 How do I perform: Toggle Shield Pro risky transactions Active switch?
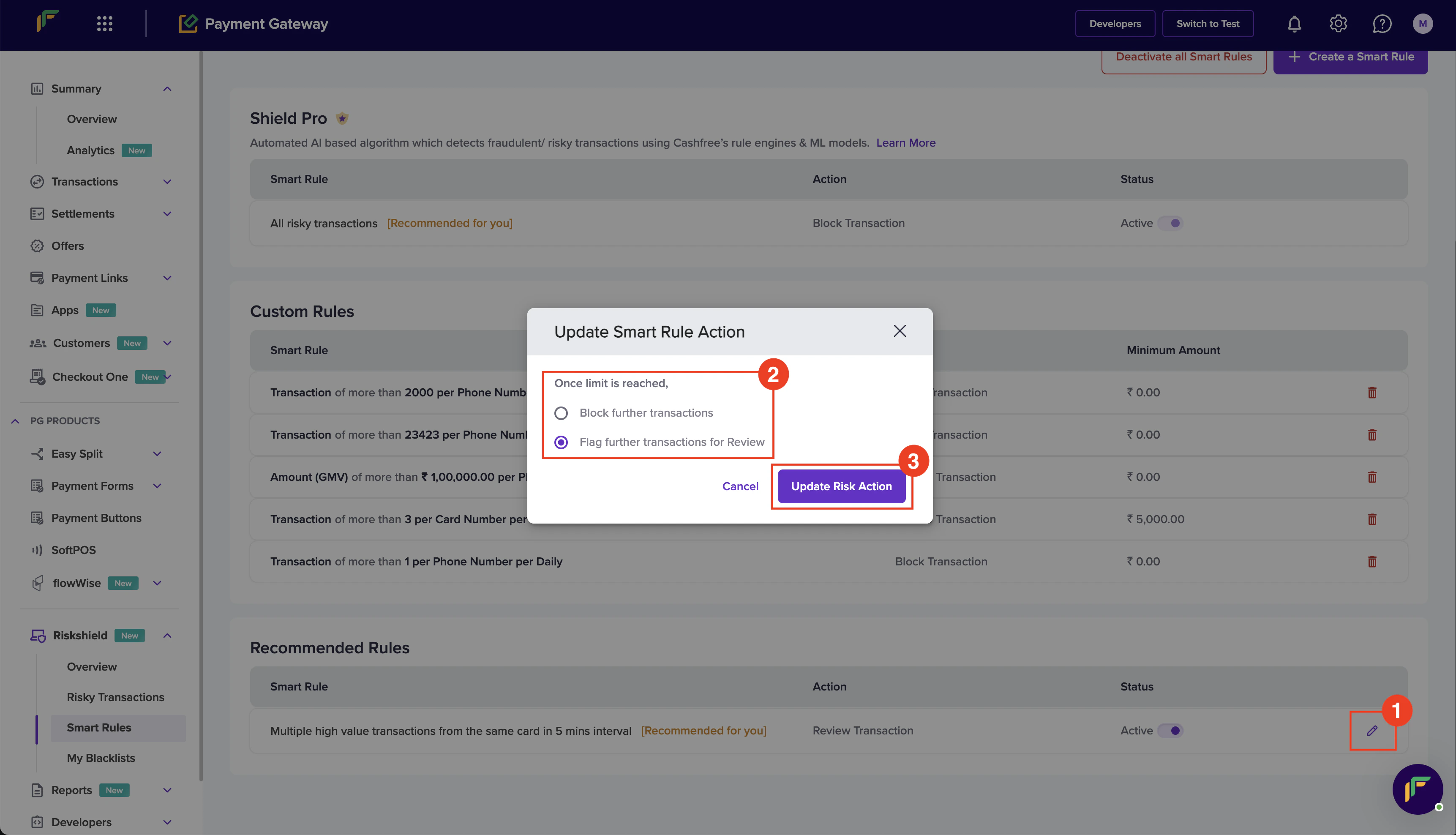coord(1170,223)
